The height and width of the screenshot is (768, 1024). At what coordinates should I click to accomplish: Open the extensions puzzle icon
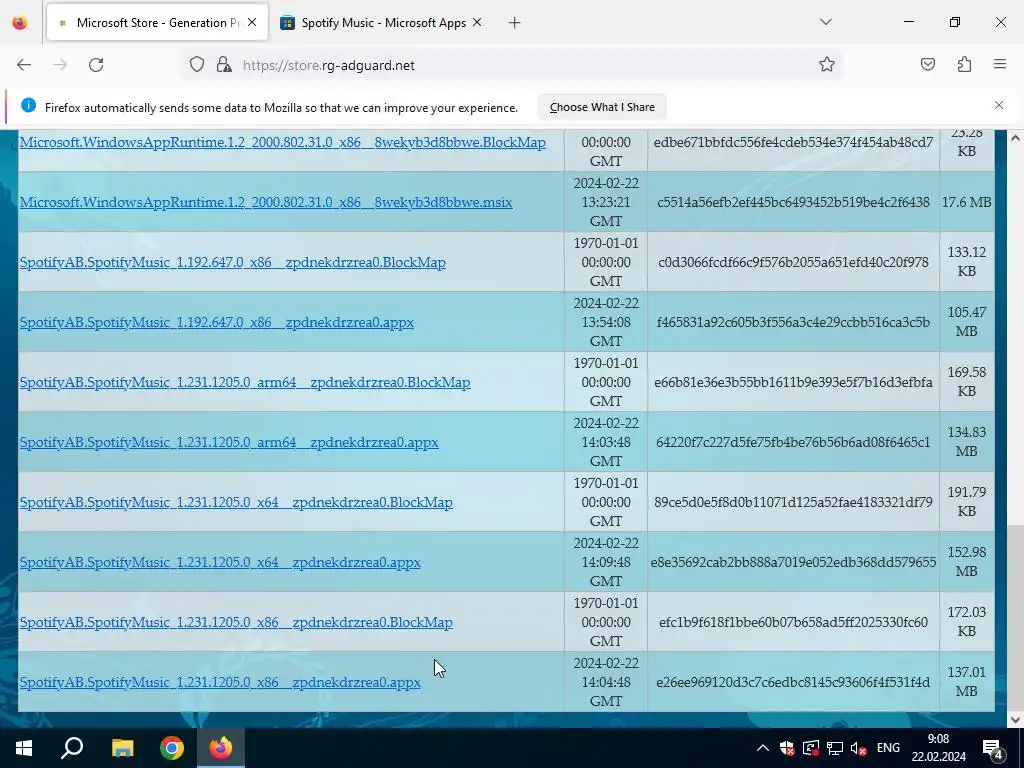[x=964, y=64]
